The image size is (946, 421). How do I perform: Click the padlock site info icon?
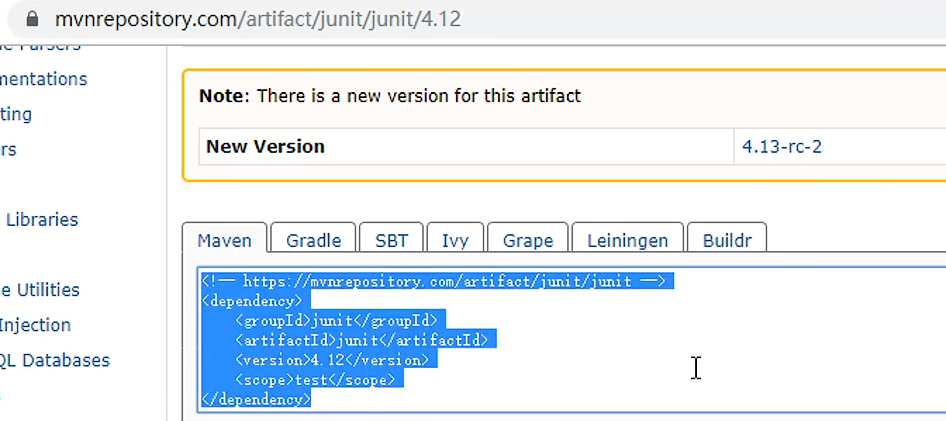point(32,19)
